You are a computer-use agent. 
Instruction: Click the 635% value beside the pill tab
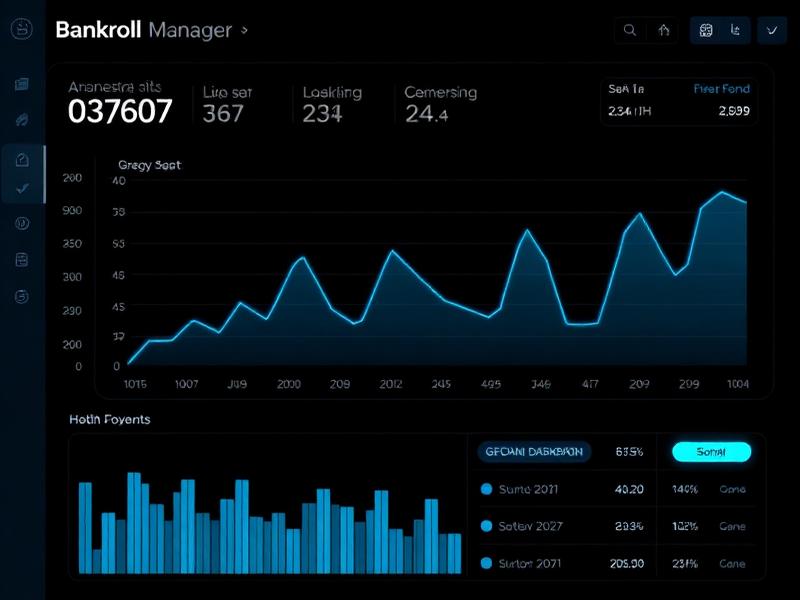(629, 452)
